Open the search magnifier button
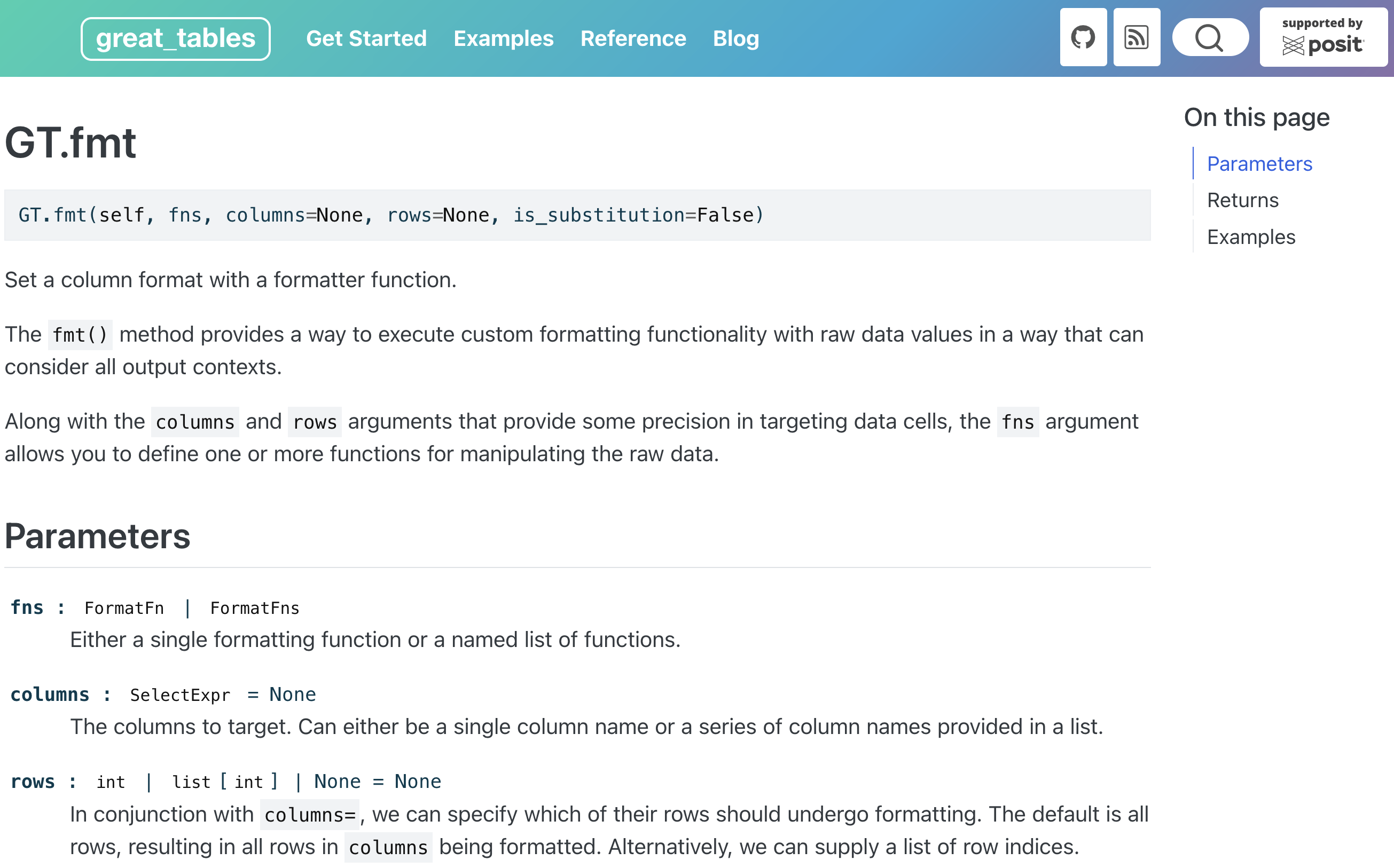Viewport: 1394px width, 868px height. coord(1210,38)
